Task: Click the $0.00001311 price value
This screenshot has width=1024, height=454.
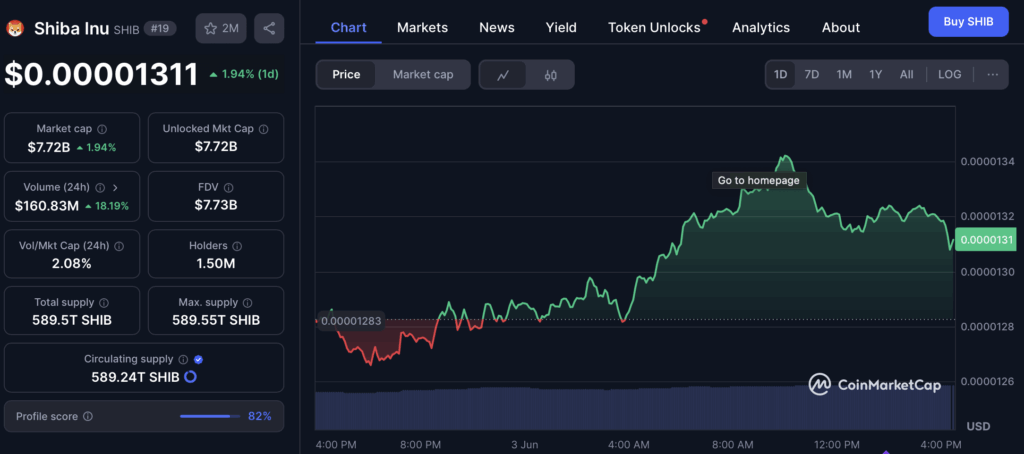Action: pos(101,74)
